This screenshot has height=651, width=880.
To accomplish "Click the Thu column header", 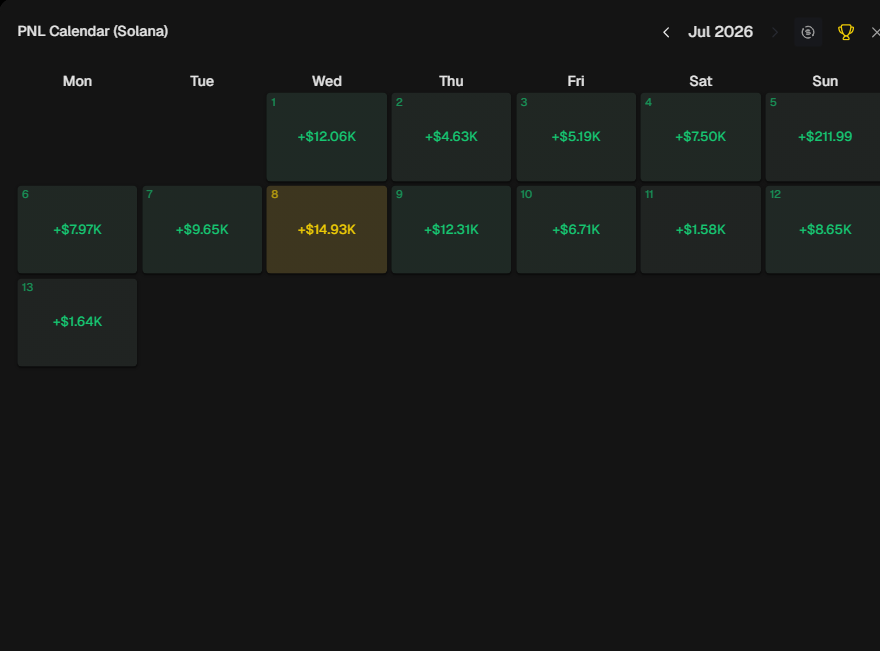I will pos(451,81).
